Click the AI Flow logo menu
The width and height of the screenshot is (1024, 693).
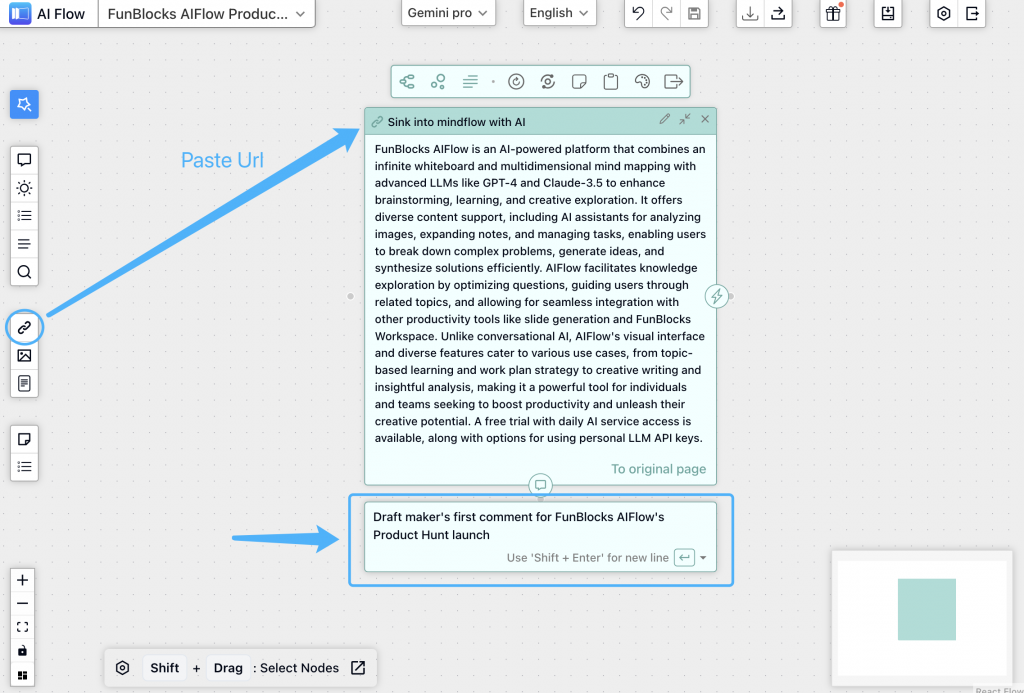[48, 14]
